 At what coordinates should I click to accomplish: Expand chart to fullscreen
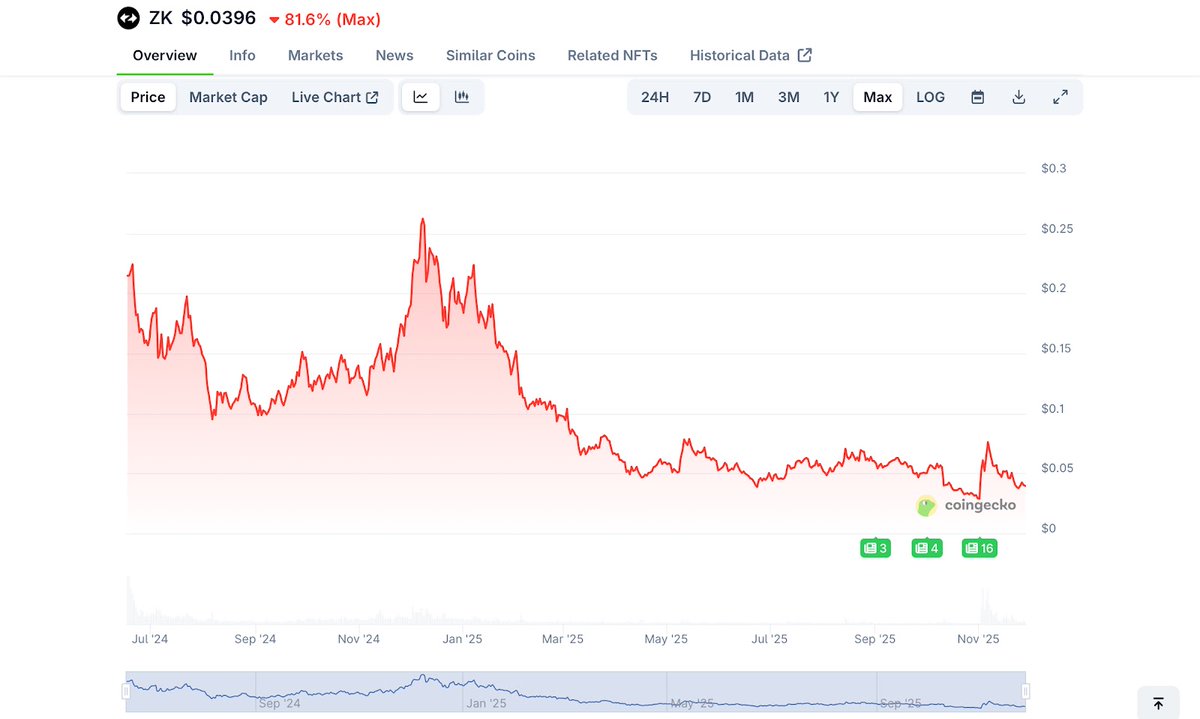[x=1060, y=97]
